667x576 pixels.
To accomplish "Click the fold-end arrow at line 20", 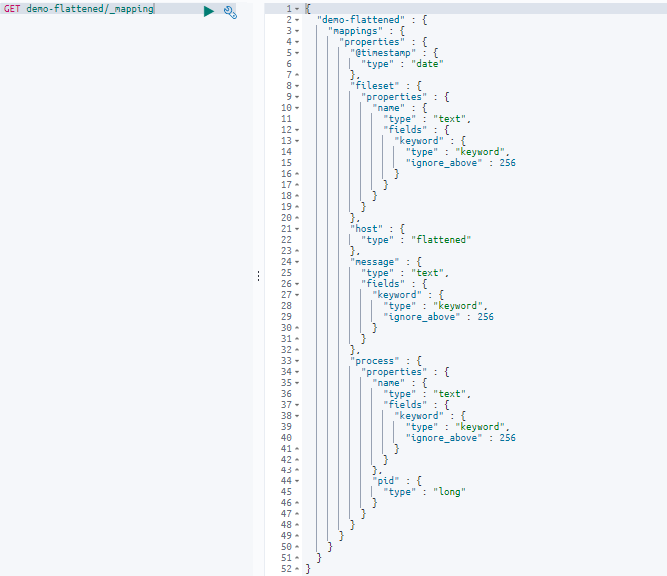I will tap(297, 218).
